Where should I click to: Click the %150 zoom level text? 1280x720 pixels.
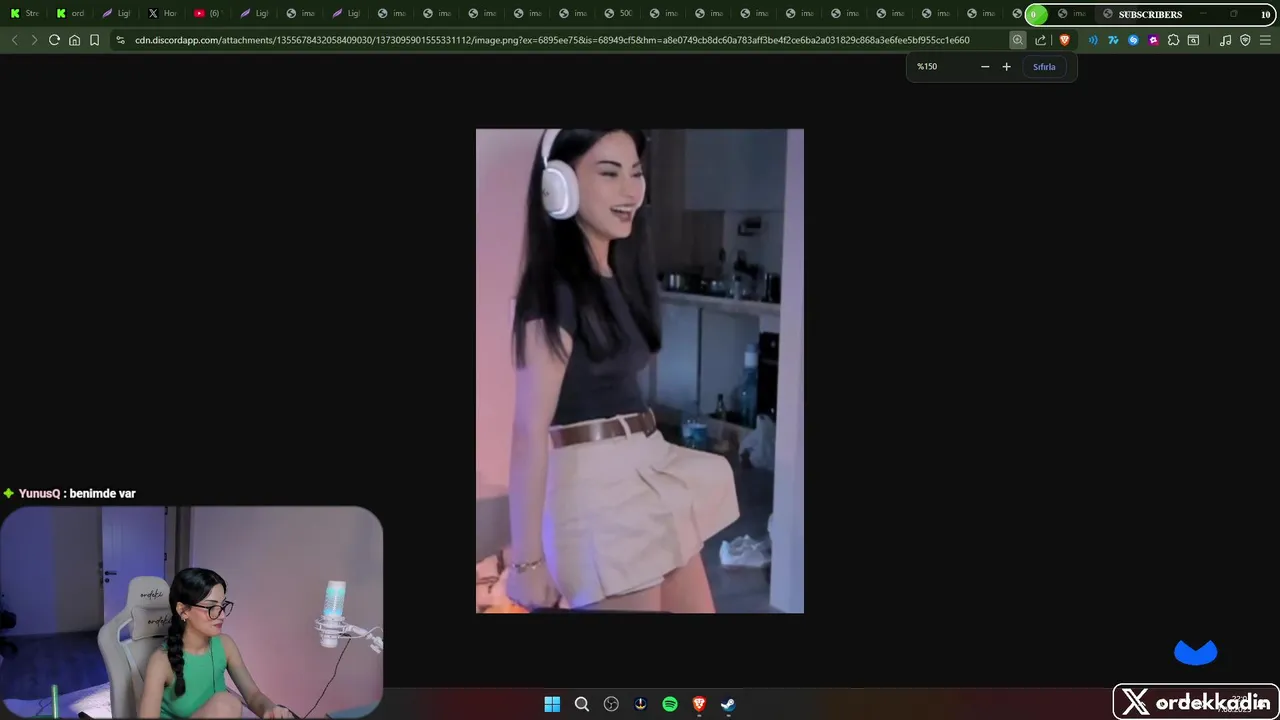(927, 67)
